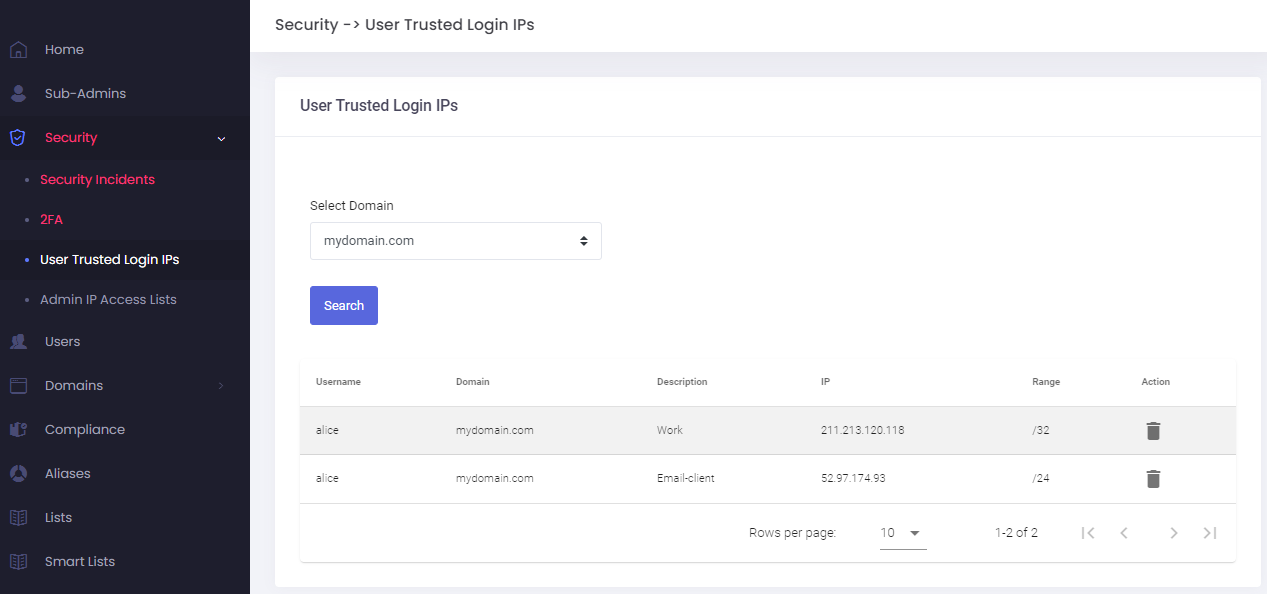
Task: Click the Security shield icon
Action: point(17,137)
